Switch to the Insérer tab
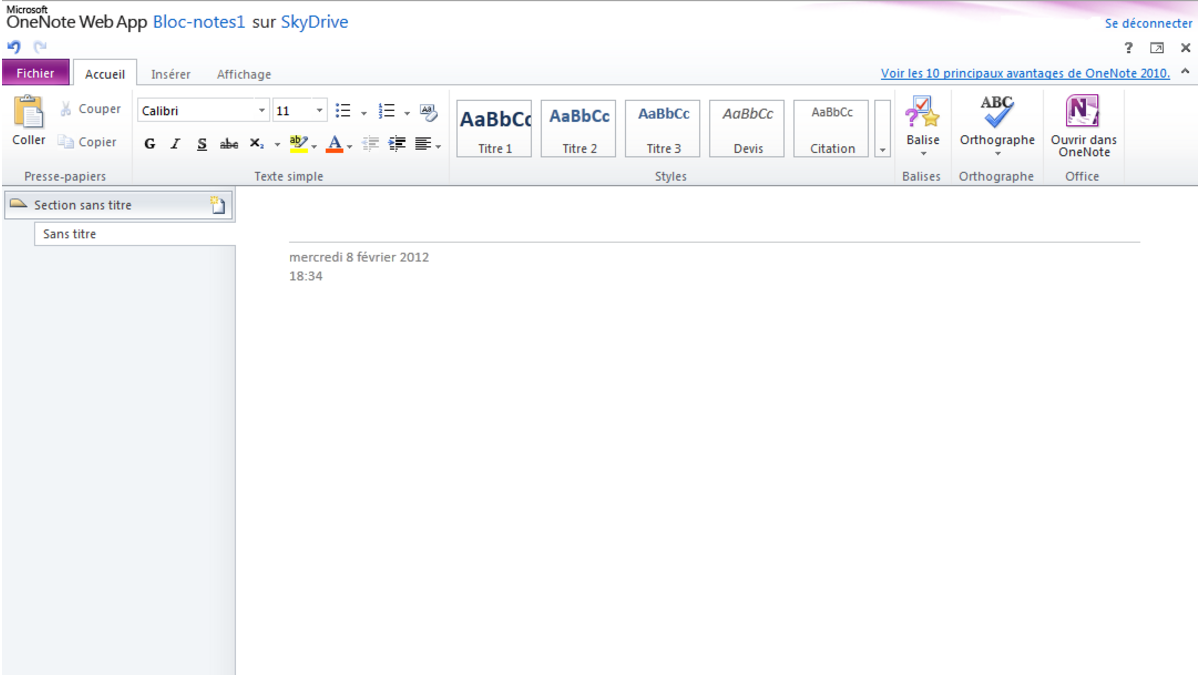The width and height of the screenshot is (1200, 675). 170,74
